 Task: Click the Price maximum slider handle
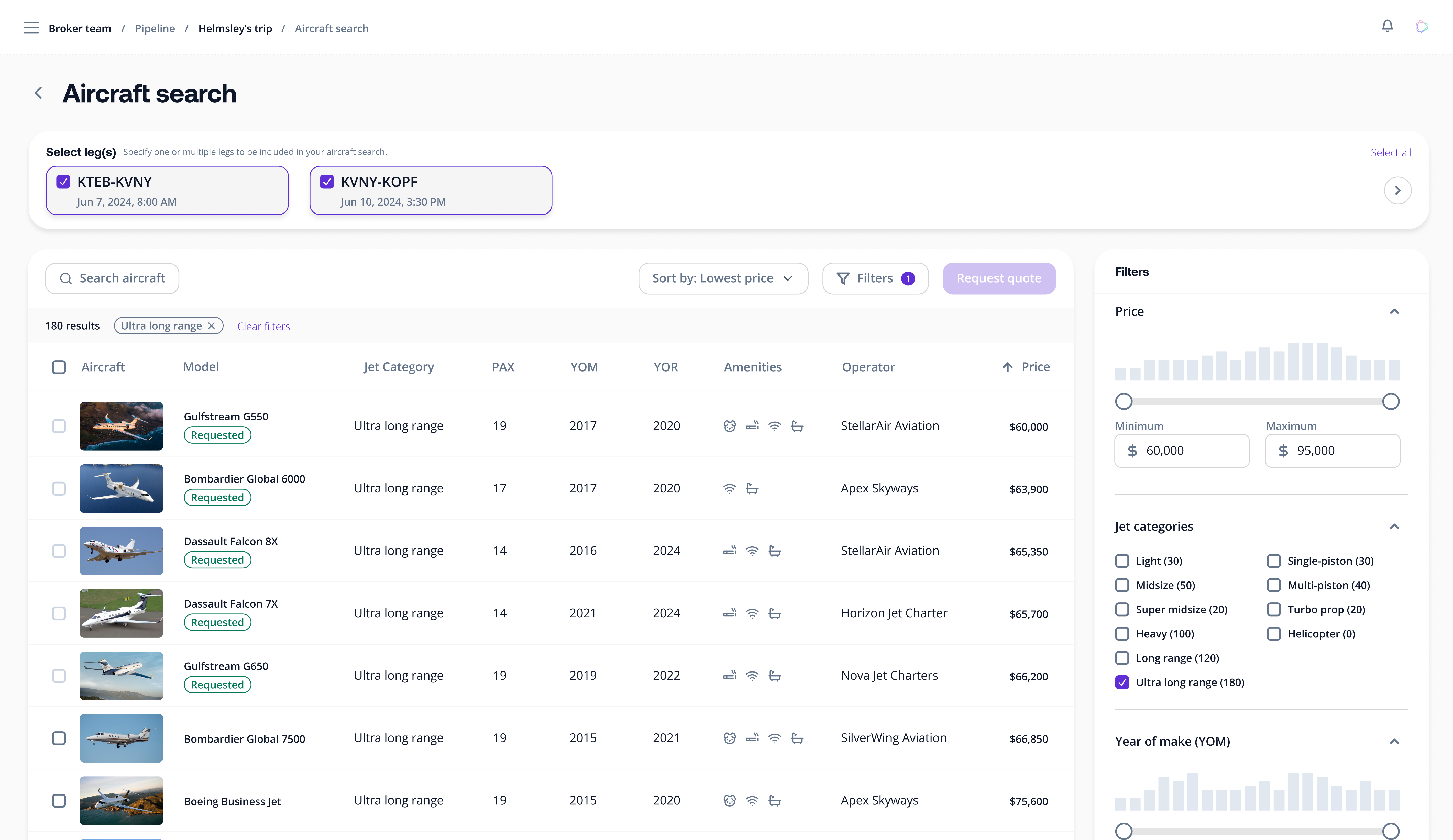[x=1391, y=401]
